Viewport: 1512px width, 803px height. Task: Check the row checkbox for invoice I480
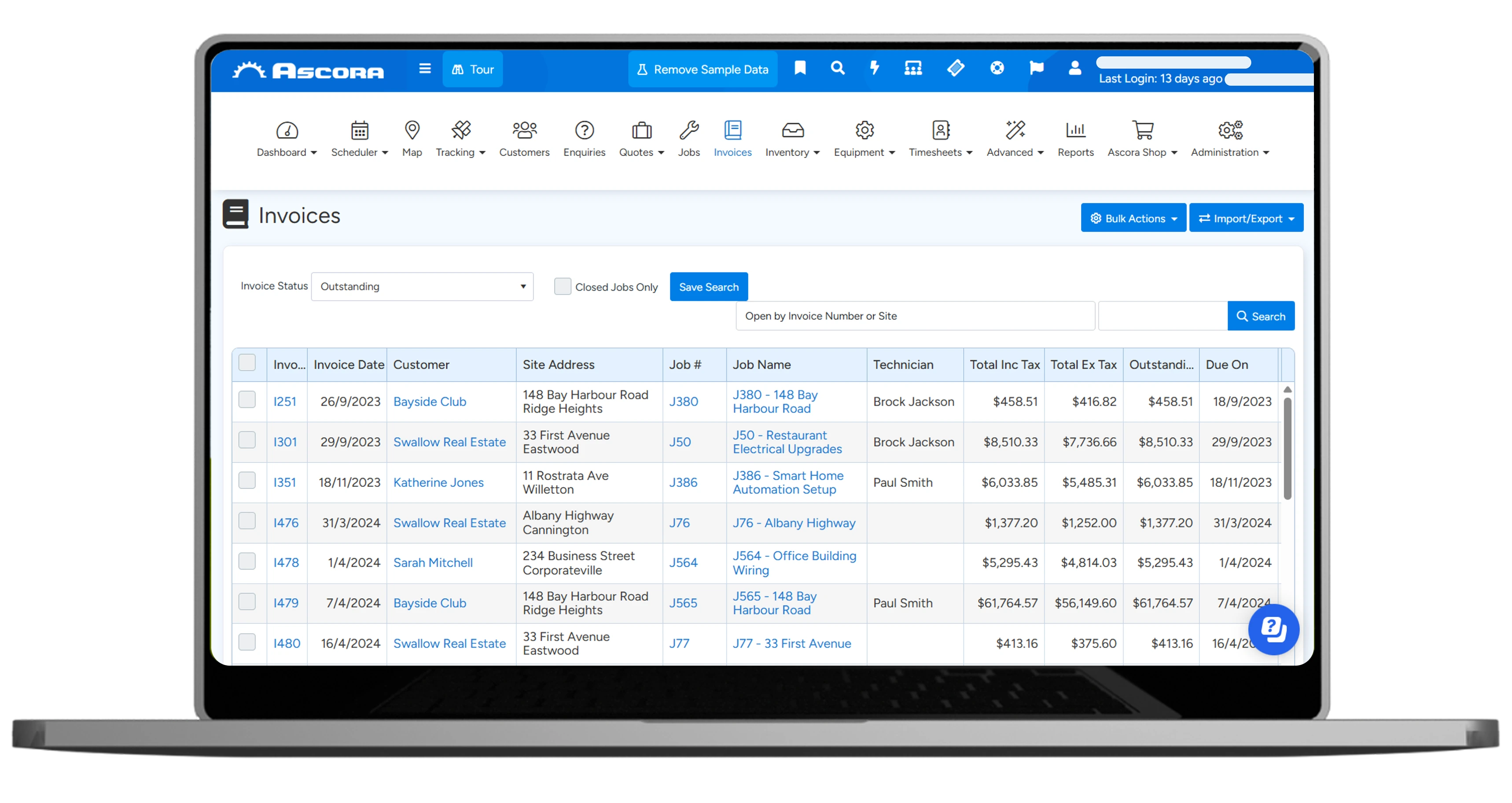[x=247, y=642]
